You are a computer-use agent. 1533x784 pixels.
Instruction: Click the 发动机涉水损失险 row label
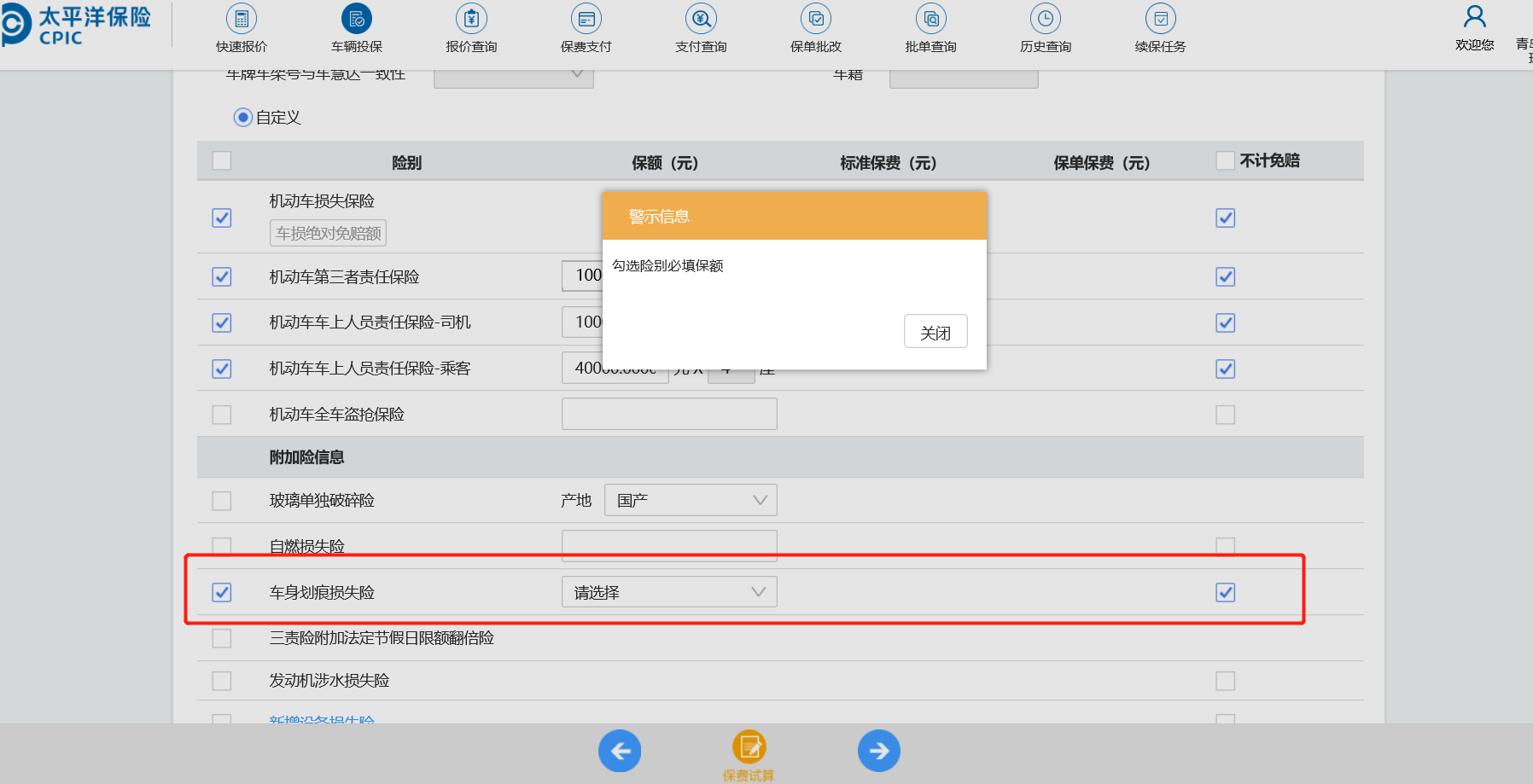click(x=329, y=681)
